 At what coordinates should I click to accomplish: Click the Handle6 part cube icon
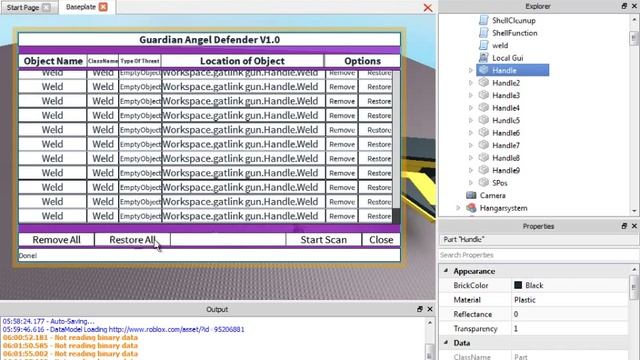(x=484, y=133)
